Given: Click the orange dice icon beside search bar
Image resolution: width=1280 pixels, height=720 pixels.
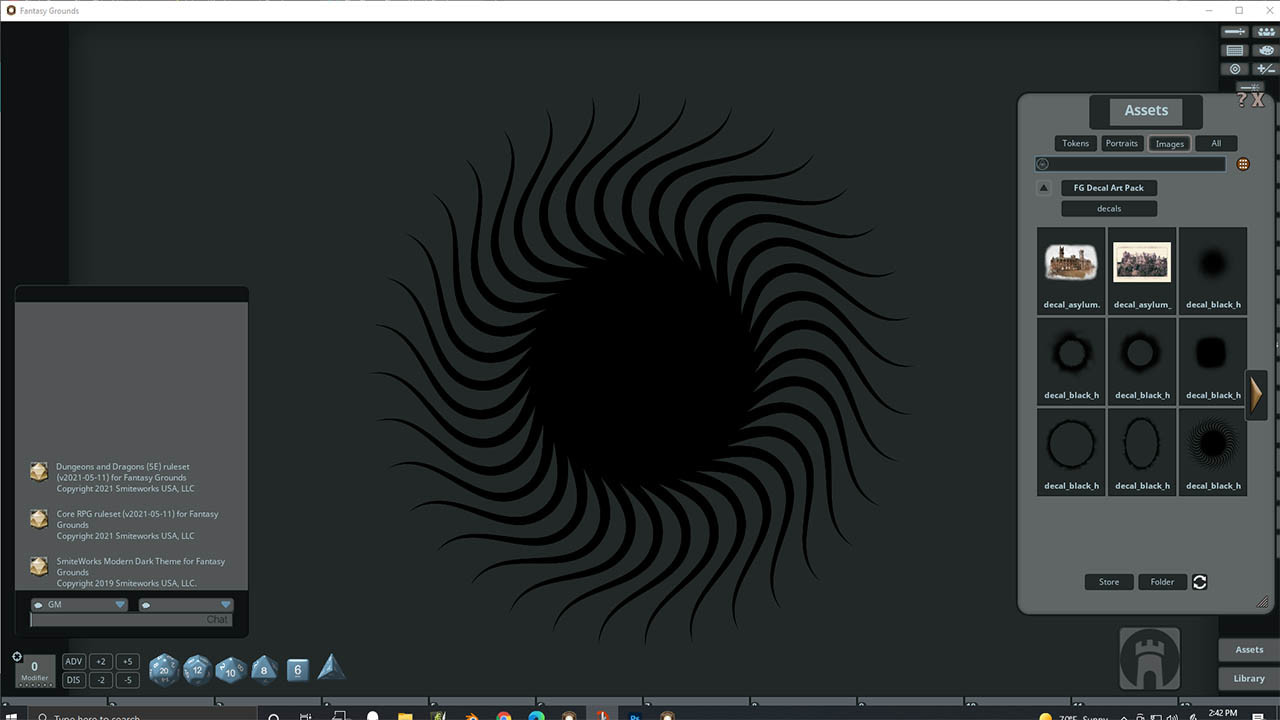Looking at the screenshot, I should pos(1243,163).
